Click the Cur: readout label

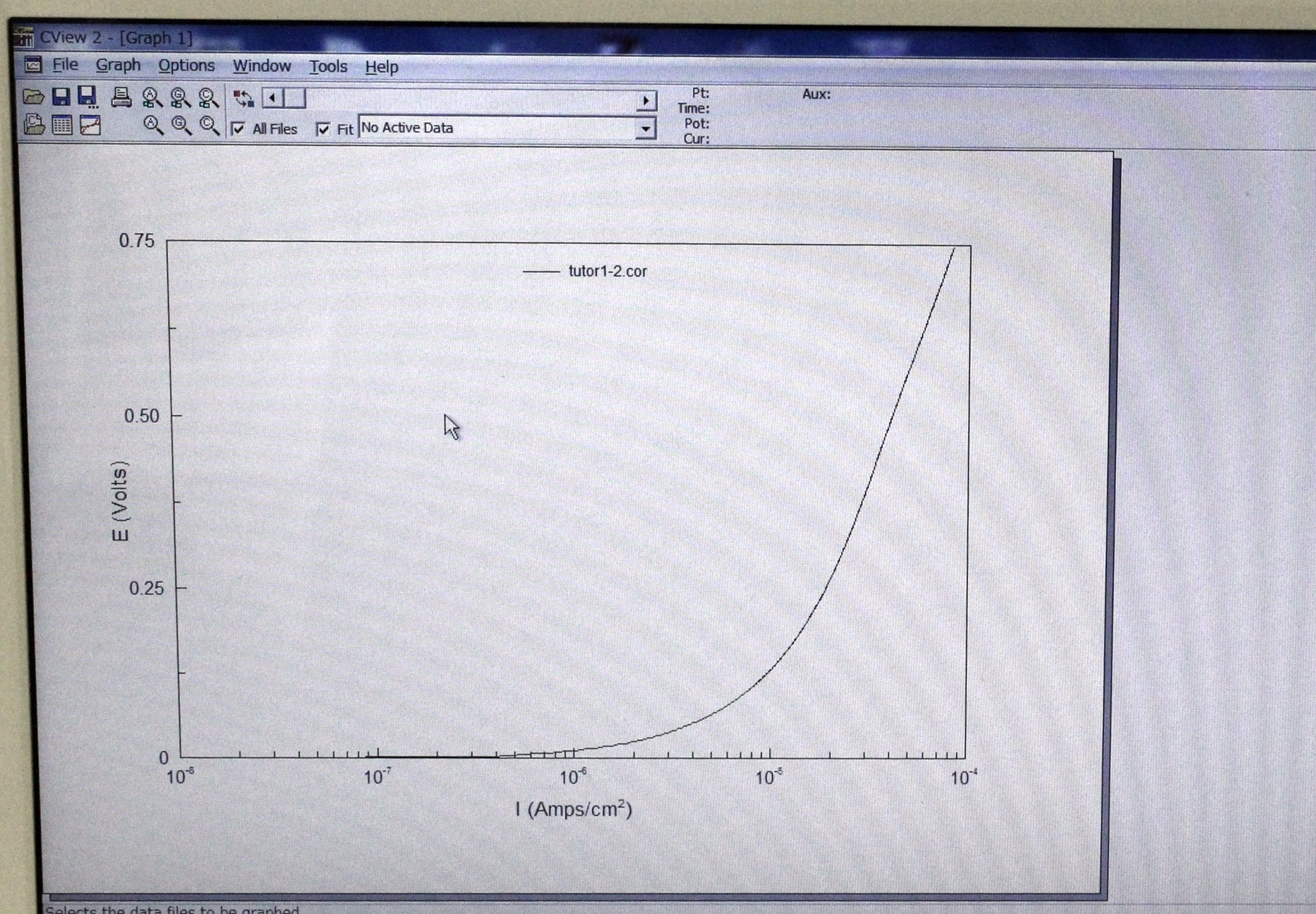[696, 138]
